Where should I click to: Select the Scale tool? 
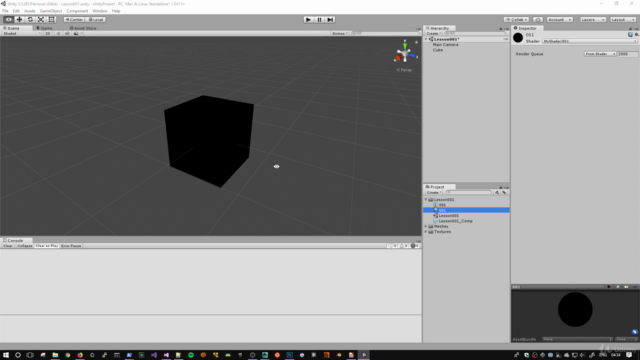(x=41, y=20)
